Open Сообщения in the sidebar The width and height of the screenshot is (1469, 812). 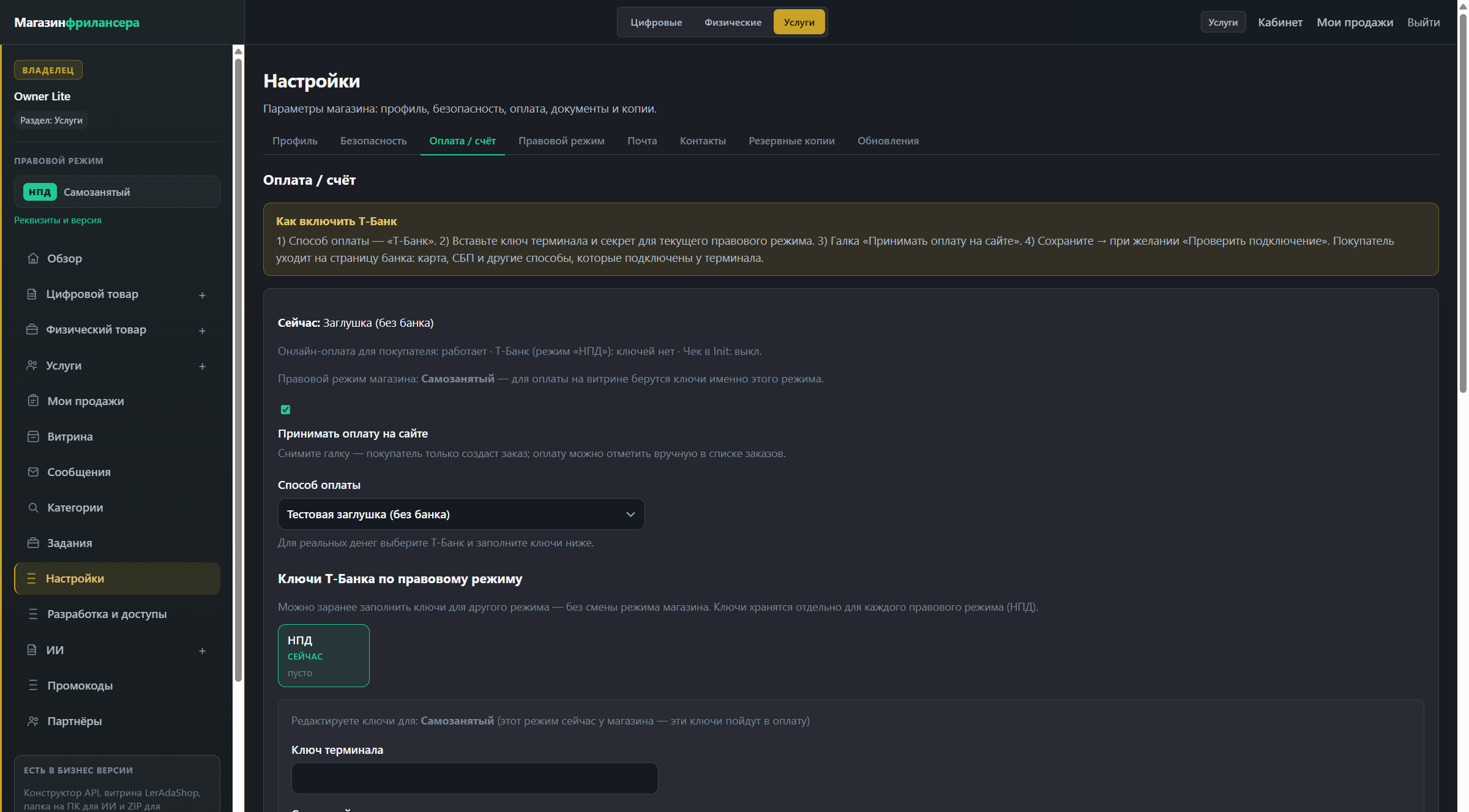click(117, 472)
